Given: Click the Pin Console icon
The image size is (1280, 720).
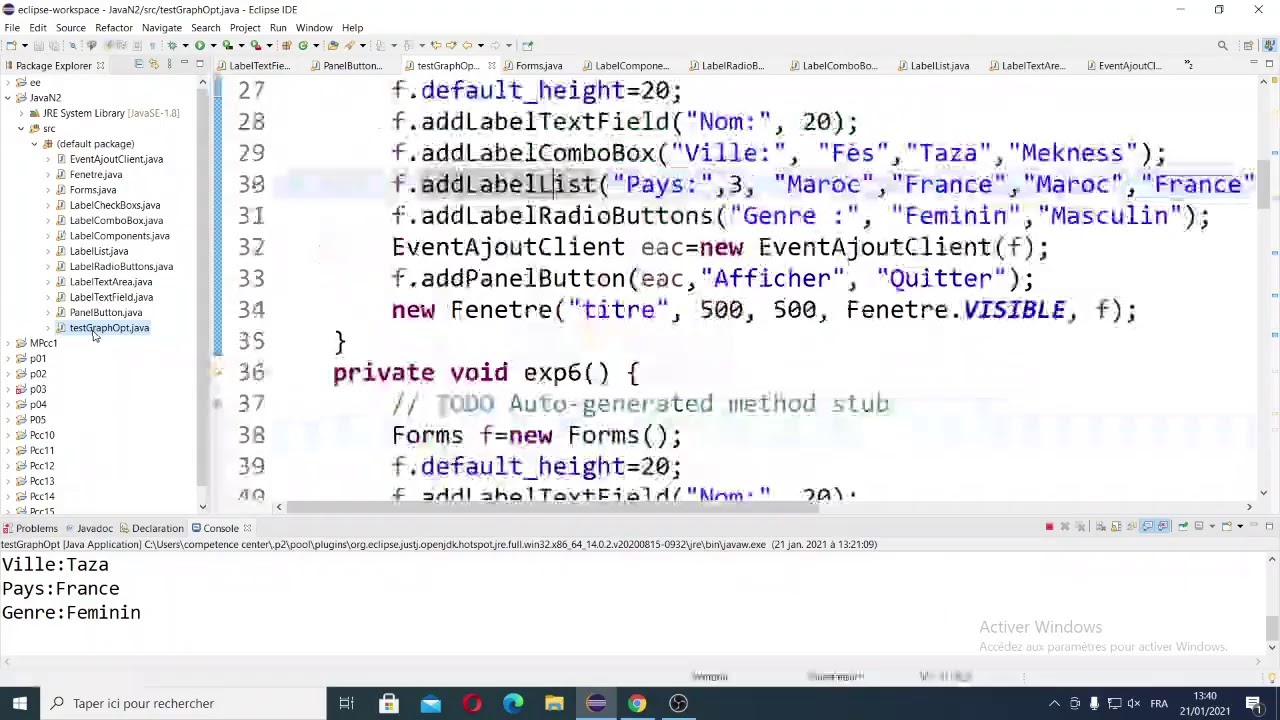Looking at the screenshot, I should (1183, 526).
